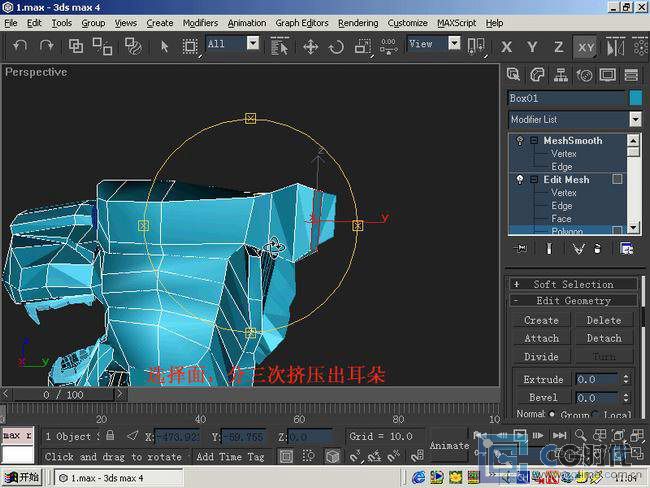Image resolution: width=650 pixels, height=488 pixels.
Task: Choose the rectangular selection region tool
Action: point(190,46)
